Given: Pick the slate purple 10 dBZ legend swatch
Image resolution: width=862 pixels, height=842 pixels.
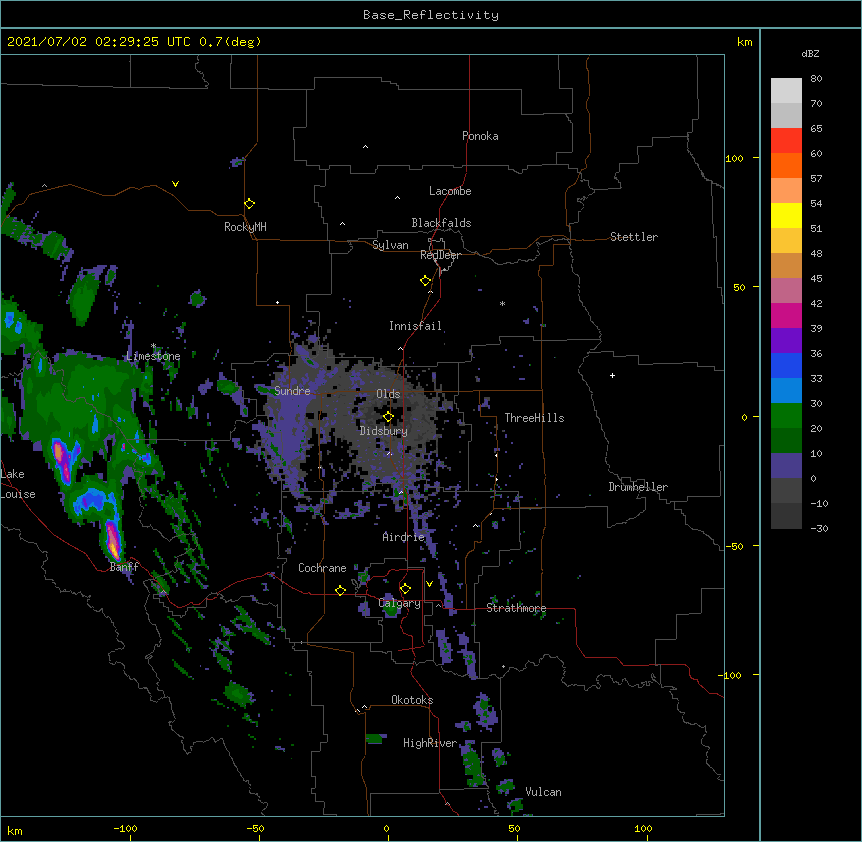Looking at the screenshot, I should coord(786,466).
